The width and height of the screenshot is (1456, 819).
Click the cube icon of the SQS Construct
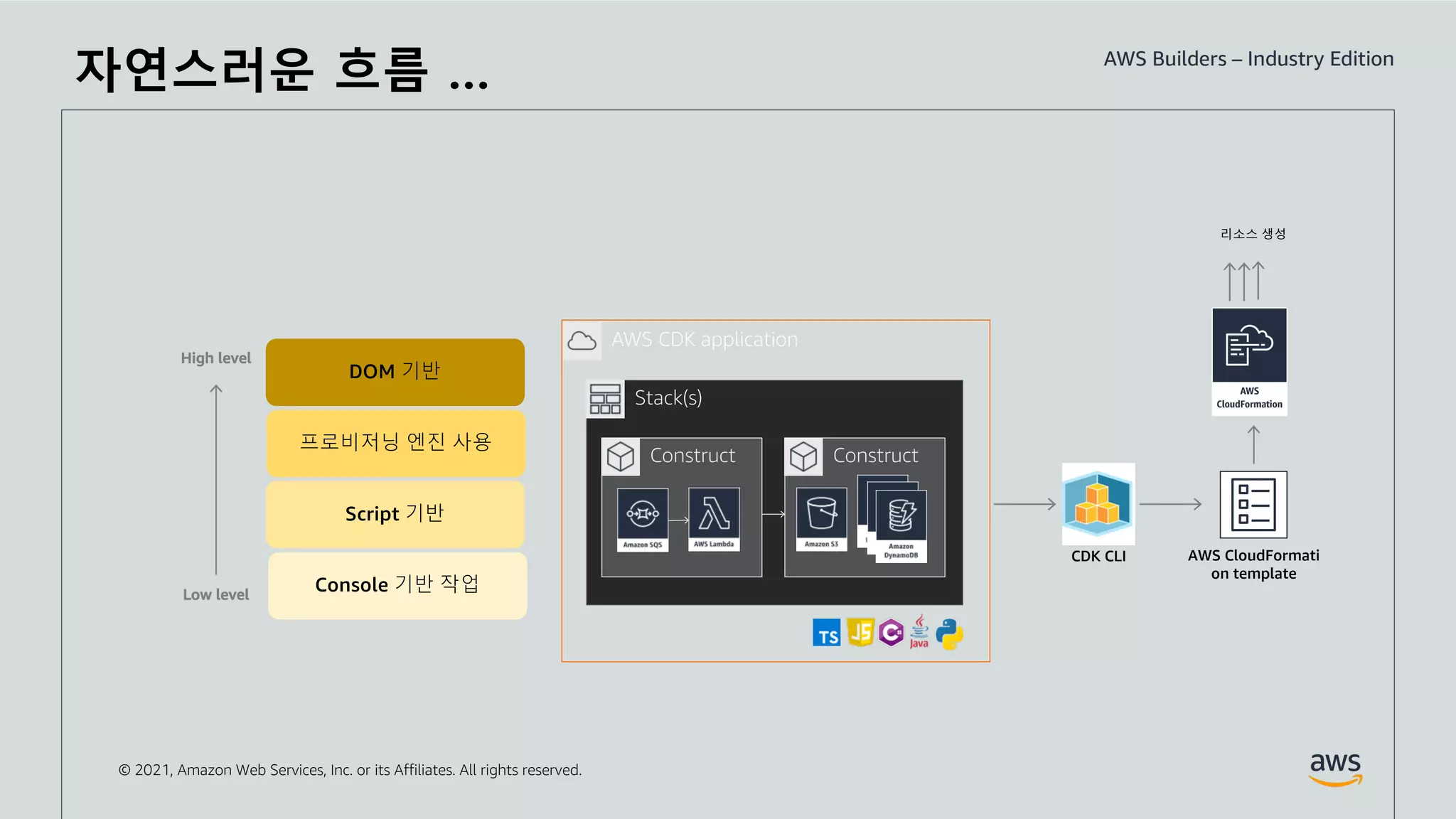tap(621, 456)
